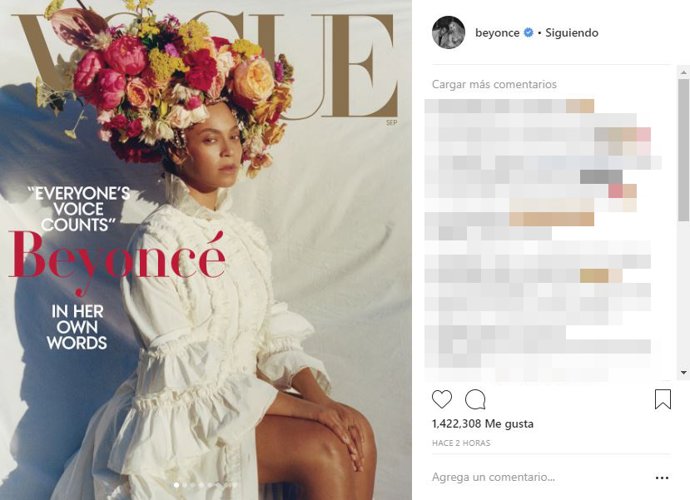Toggle the Siguiendo following button
Screen dimensions: 690x500
click(x=572, y=33)
